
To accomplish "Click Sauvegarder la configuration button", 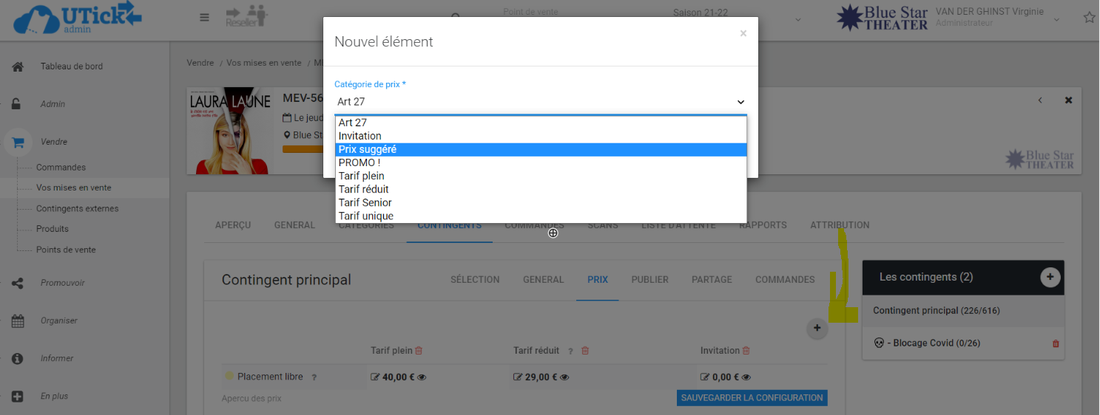I will click(x=752, y=398).
